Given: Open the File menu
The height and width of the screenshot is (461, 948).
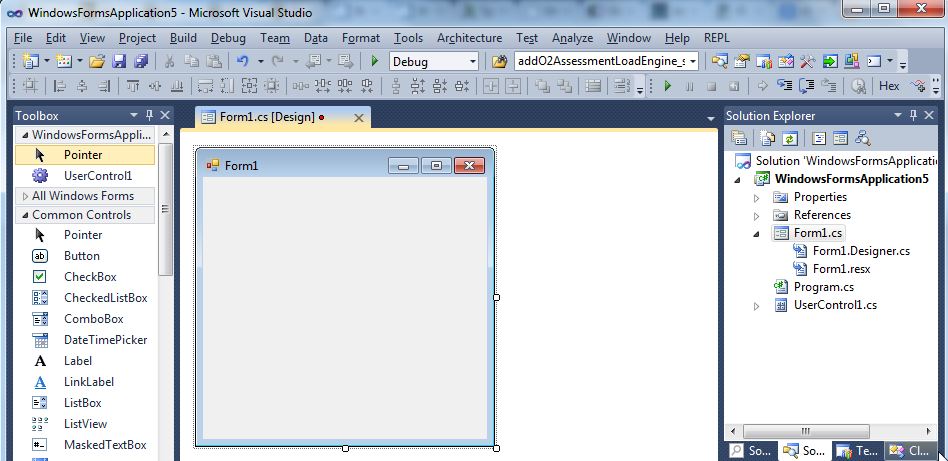Looking at the screenshot, I should [x=23, y=38].
